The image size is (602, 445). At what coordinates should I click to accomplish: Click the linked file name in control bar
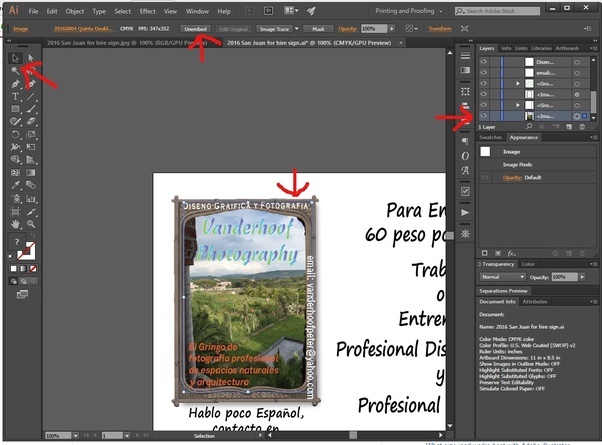pyautogui.click(x=83, y=29)
